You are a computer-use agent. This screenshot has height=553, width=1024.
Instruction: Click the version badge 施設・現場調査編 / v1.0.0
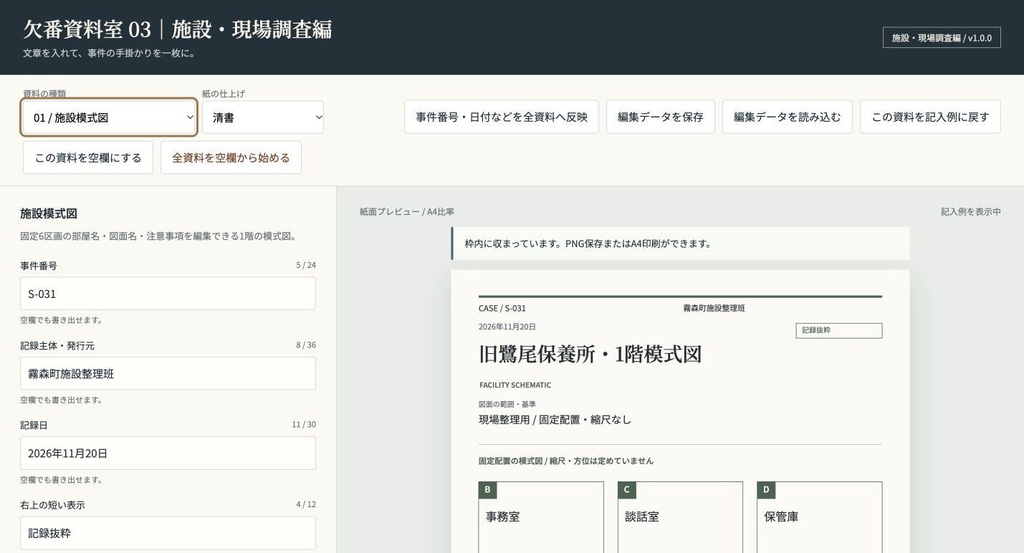[x=941, y=38]
